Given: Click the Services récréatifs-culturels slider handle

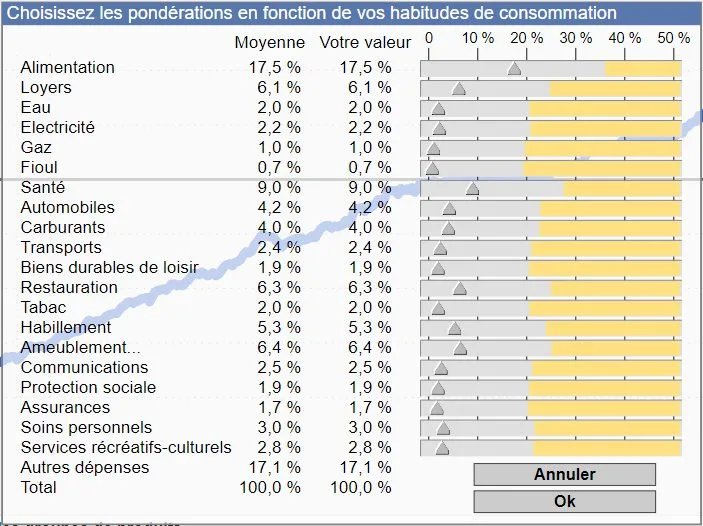Looking at the screenshot, I should (x=442, y=449).
